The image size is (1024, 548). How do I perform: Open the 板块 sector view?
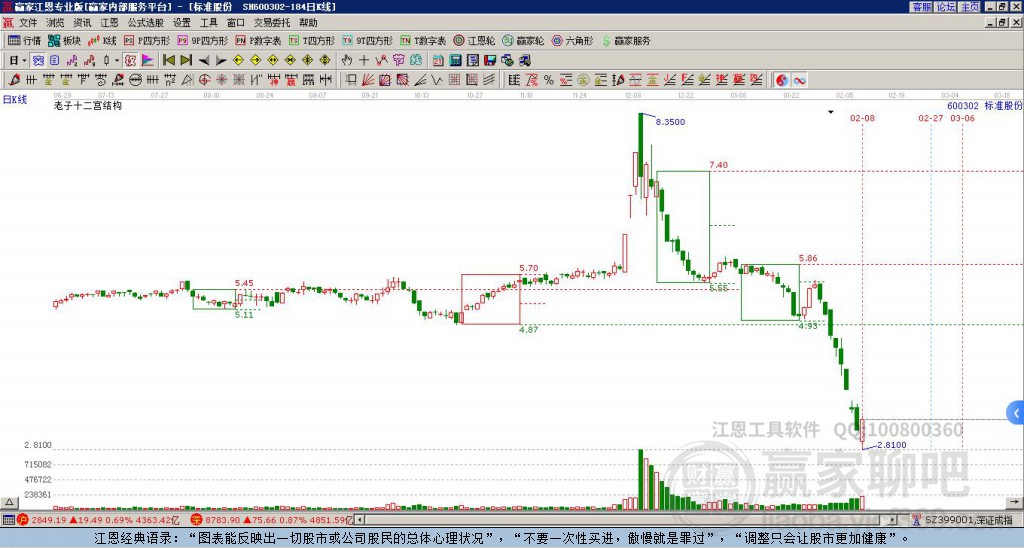tap(65, 40)
